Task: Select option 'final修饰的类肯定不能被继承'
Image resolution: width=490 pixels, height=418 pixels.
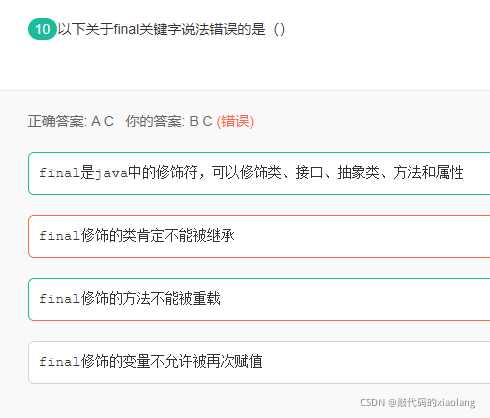Action: pos(259,236)
